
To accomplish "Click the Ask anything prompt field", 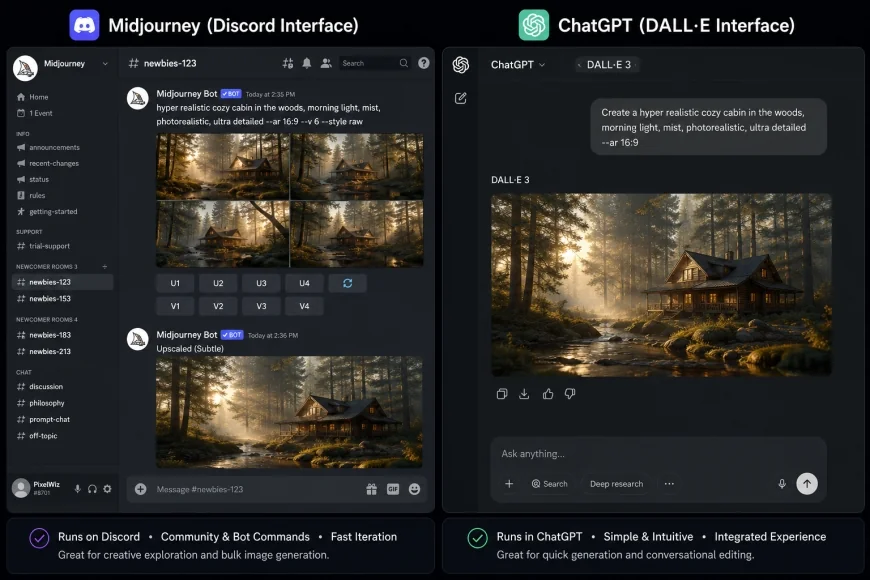I will tap(658, 453).
